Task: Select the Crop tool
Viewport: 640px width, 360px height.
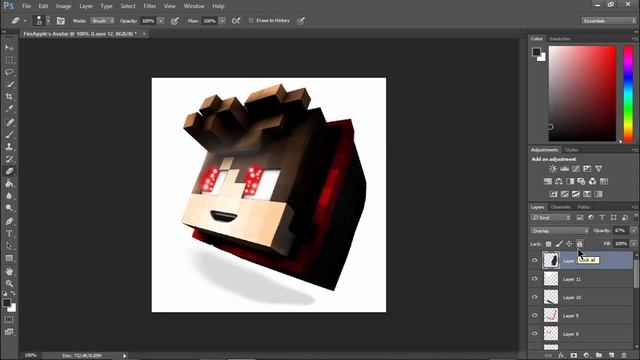Action: pyautogui.click(x=9, y=97)
